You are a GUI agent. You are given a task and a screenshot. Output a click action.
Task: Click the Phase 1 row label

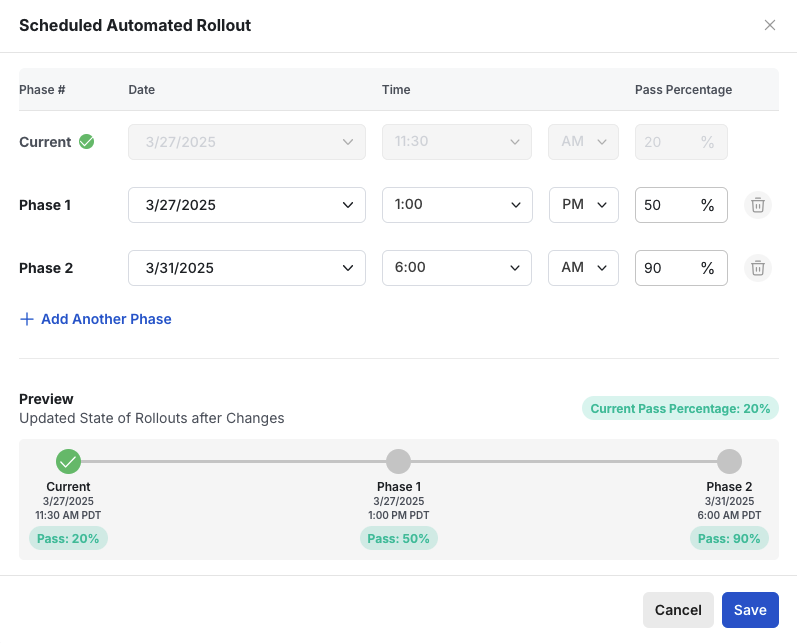pyautogui.click(x=45, y=205)
